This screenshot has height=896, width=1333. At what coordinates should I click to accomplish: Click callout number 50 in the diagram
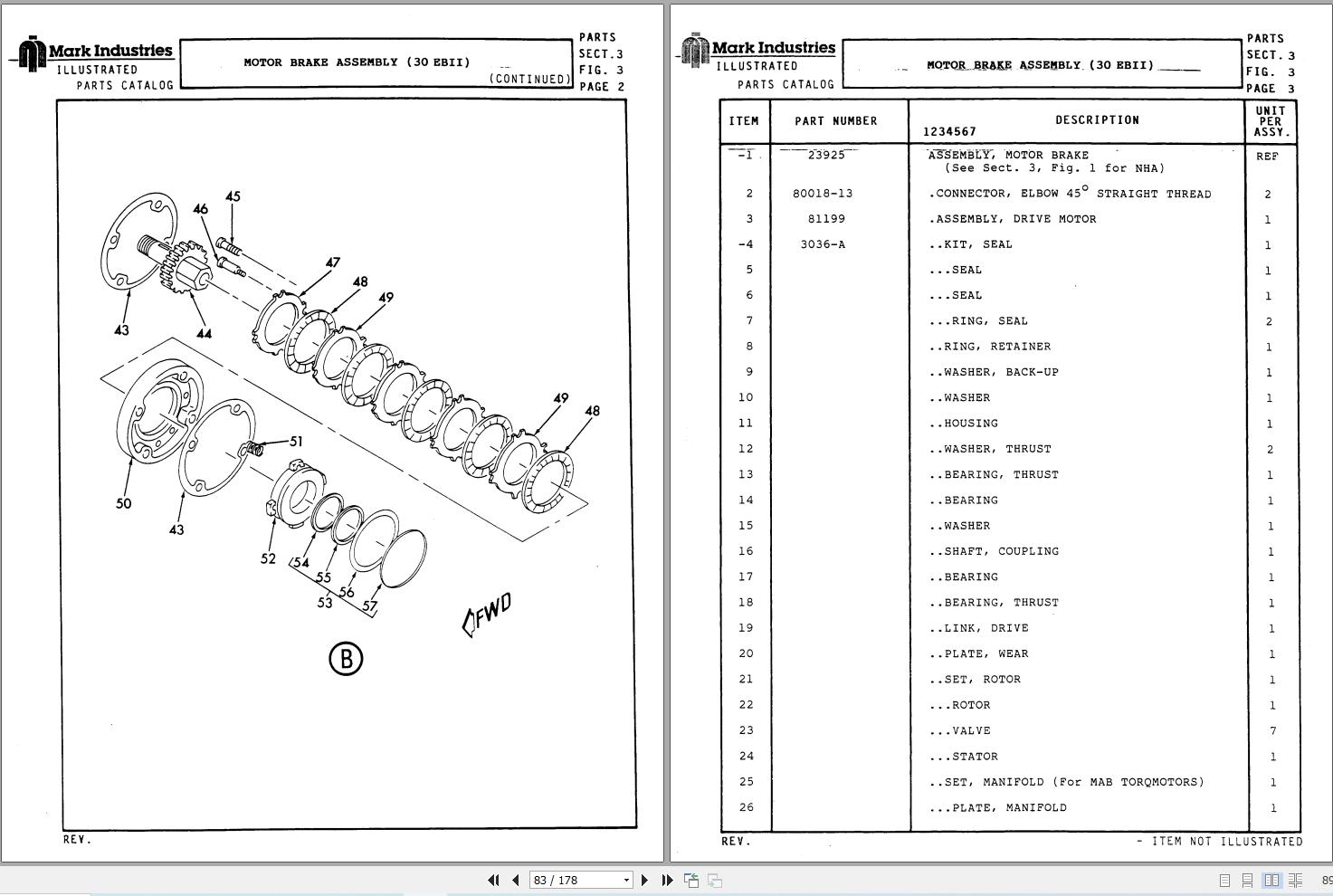coord(123,503)
